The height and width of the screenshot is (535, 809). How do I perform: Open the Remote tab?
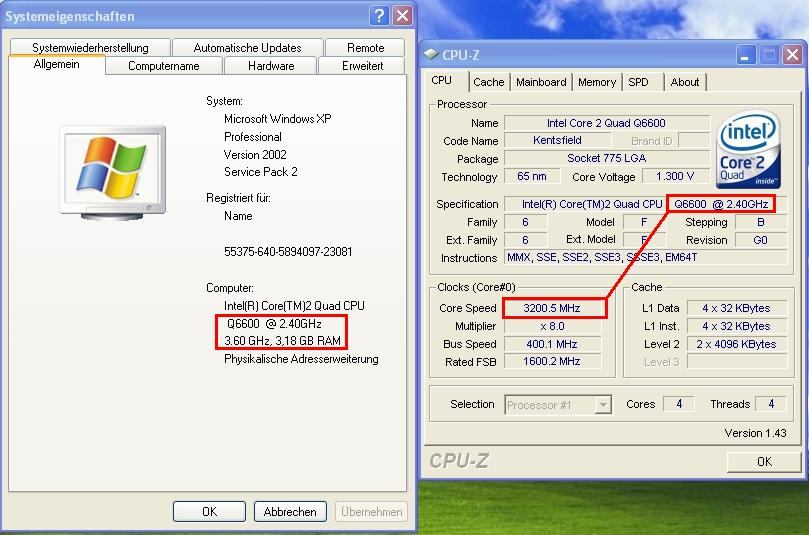coord(365,47)
